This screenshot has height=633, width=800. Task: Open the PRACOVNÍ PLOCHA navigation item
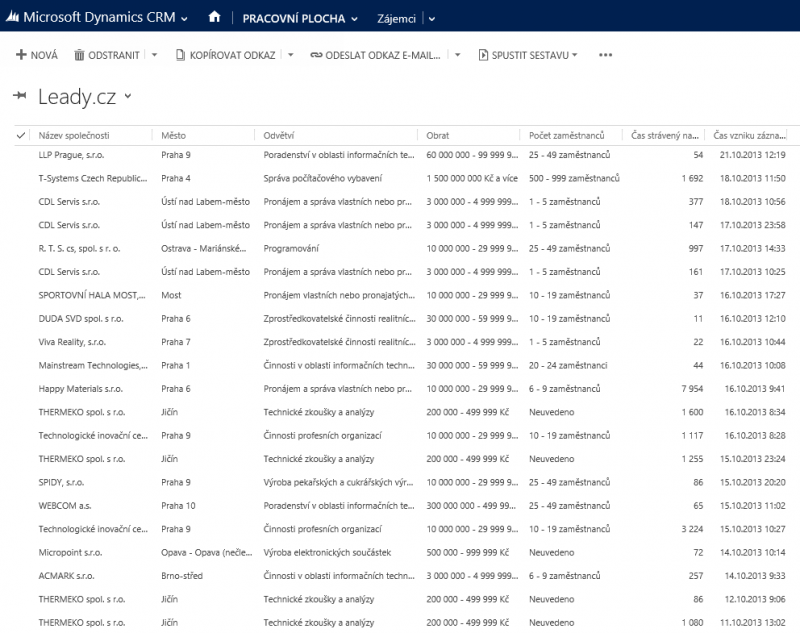click(293, 19)
